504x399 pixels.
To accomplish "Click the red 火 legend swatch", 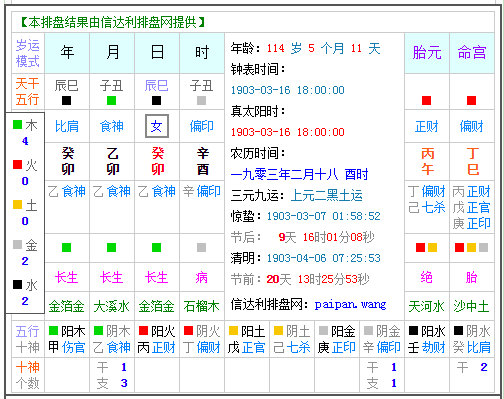I will click(x=17, y=164).
